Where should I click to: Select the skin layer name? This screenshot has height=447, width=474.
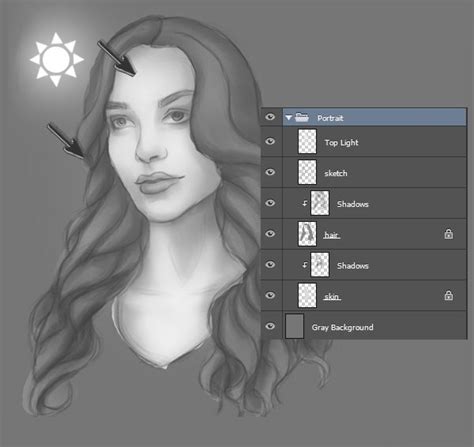coord(332,297)
